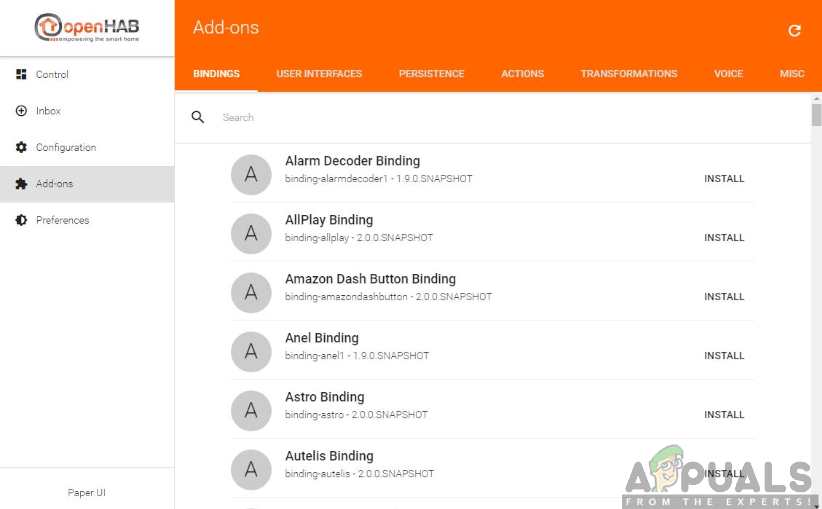Screen dimensions: 822x509
Task: Open Control in the sidebar
Action: pos(87,74)
